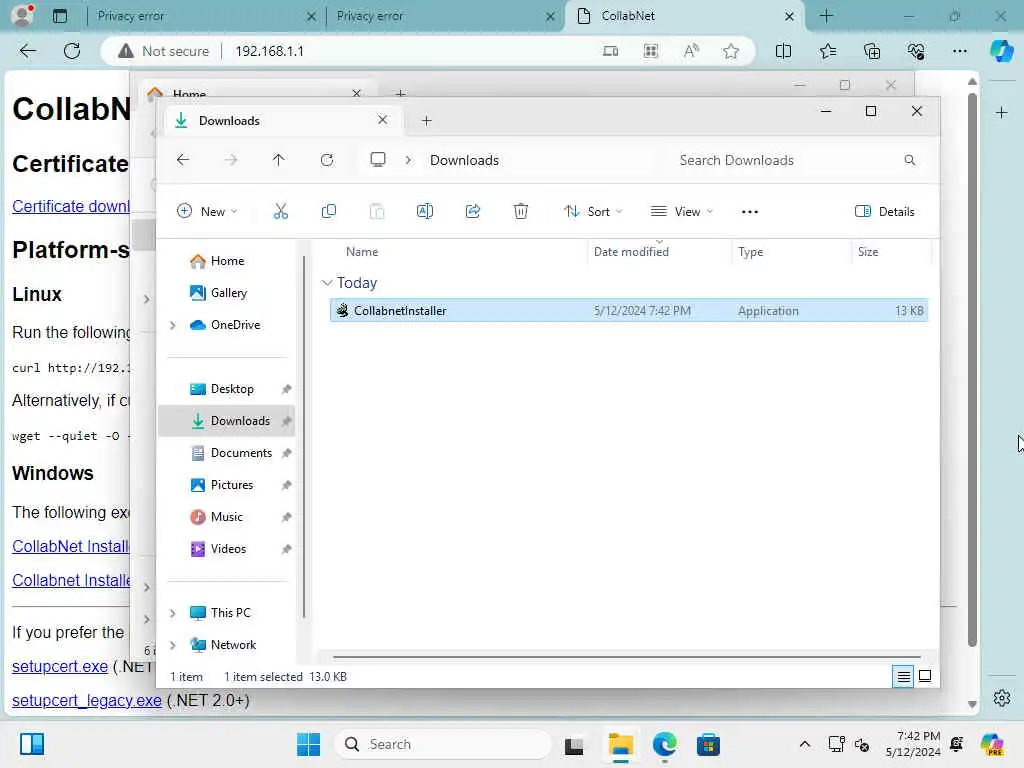Open Edge read aloud icon in address bar
Screen dimensions: 1024x768
click(691, 51)
